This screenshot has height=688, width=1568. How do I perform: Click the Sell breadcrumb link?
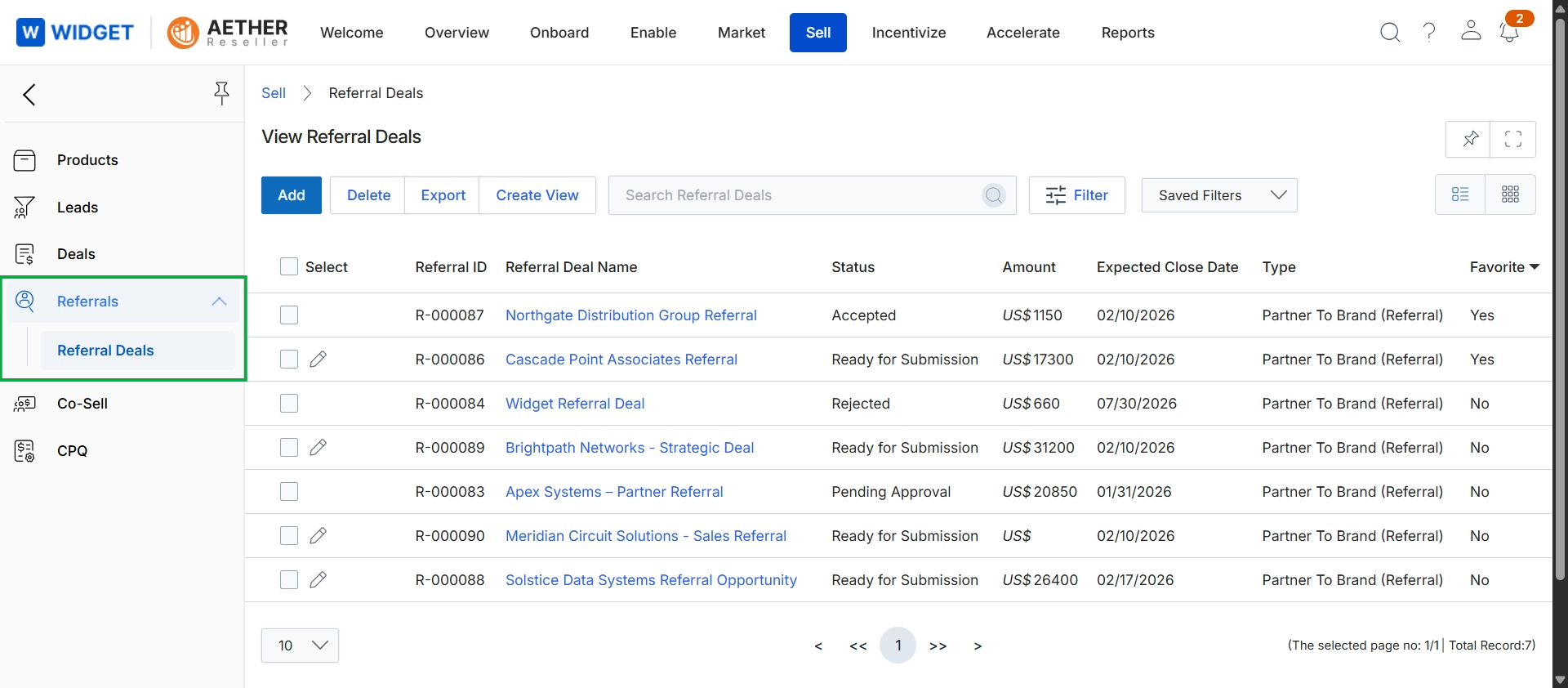[x=274, y=93]
